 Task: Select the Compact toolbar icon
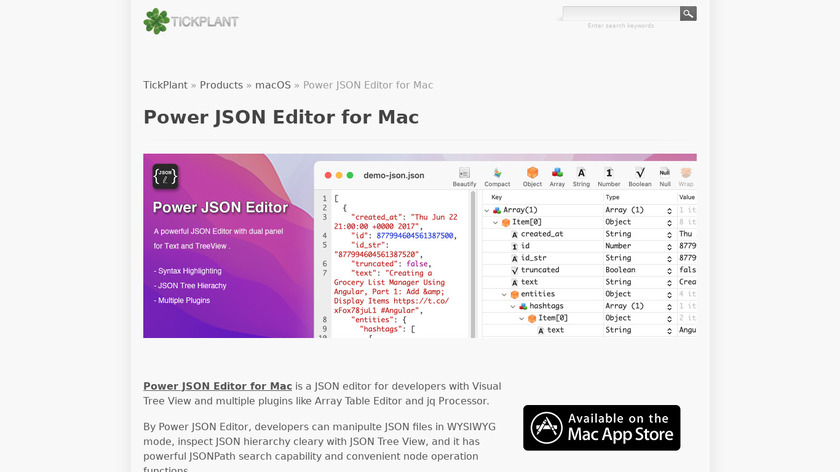(x=497, y=177)
